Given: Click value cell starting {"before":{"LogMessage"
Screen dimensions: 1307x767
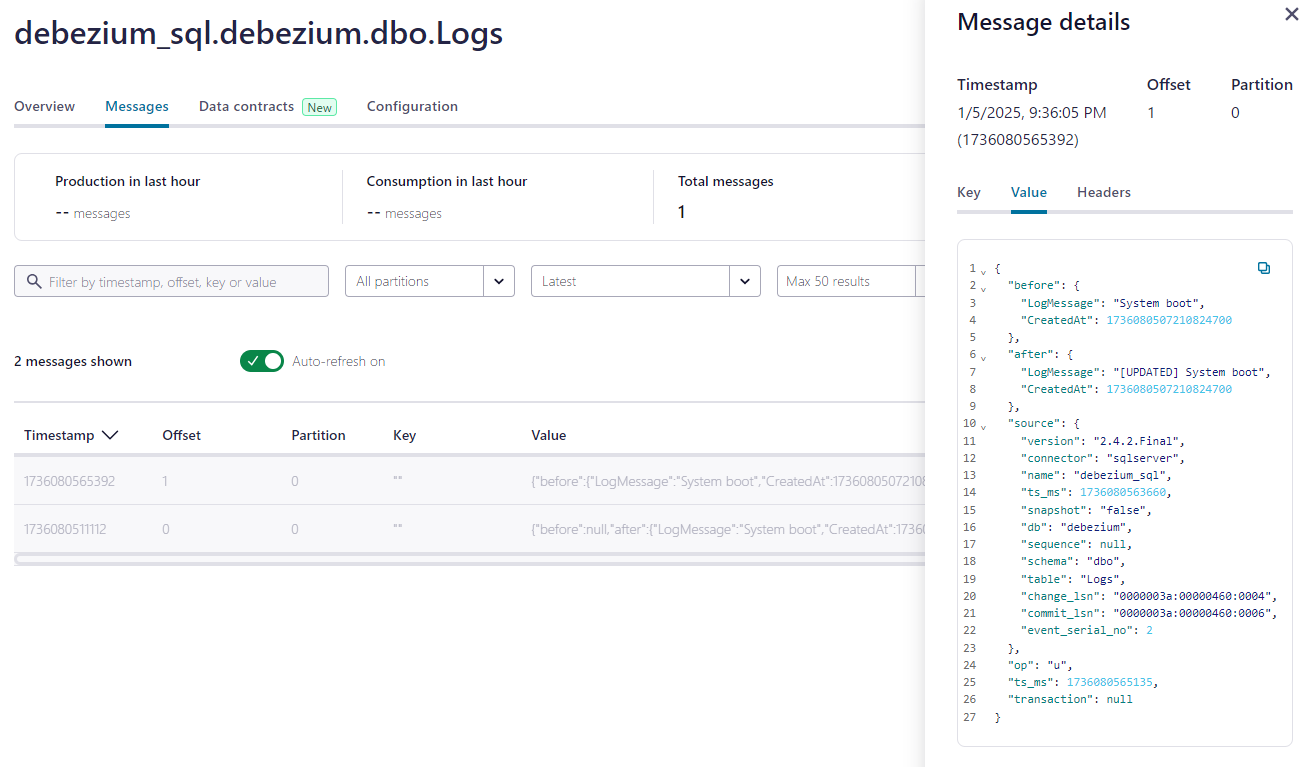Looking at the screenshot, I should (728, 481).
